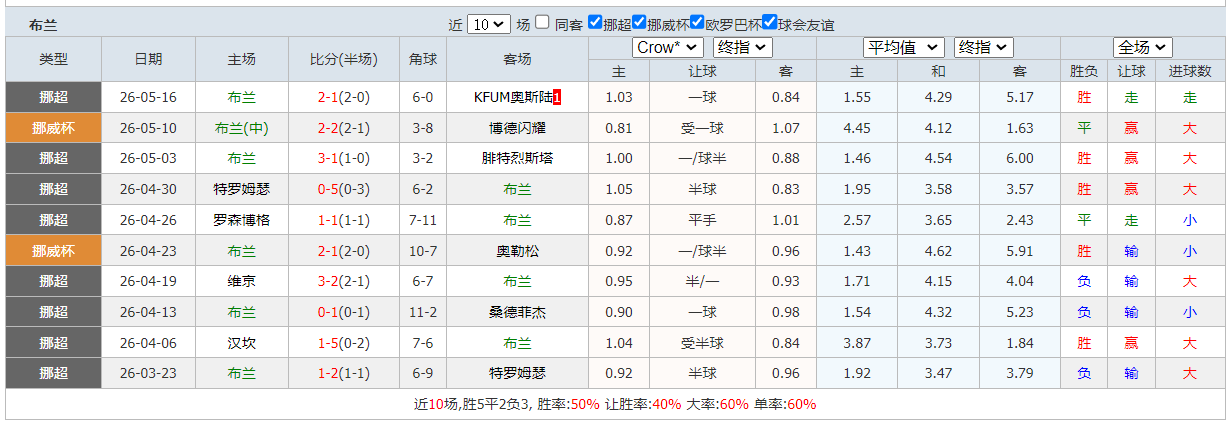The width and height of the screenshot is (1227, 422).
Task: Uncheck the 挪威杯 filter checkbox
Action: (x=638, y=22)
